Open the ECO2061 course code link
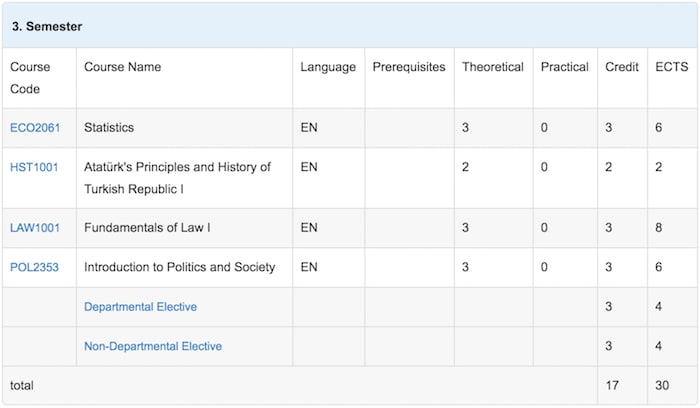The width and height of the screenshot is (700, 408). pos(35,128)
